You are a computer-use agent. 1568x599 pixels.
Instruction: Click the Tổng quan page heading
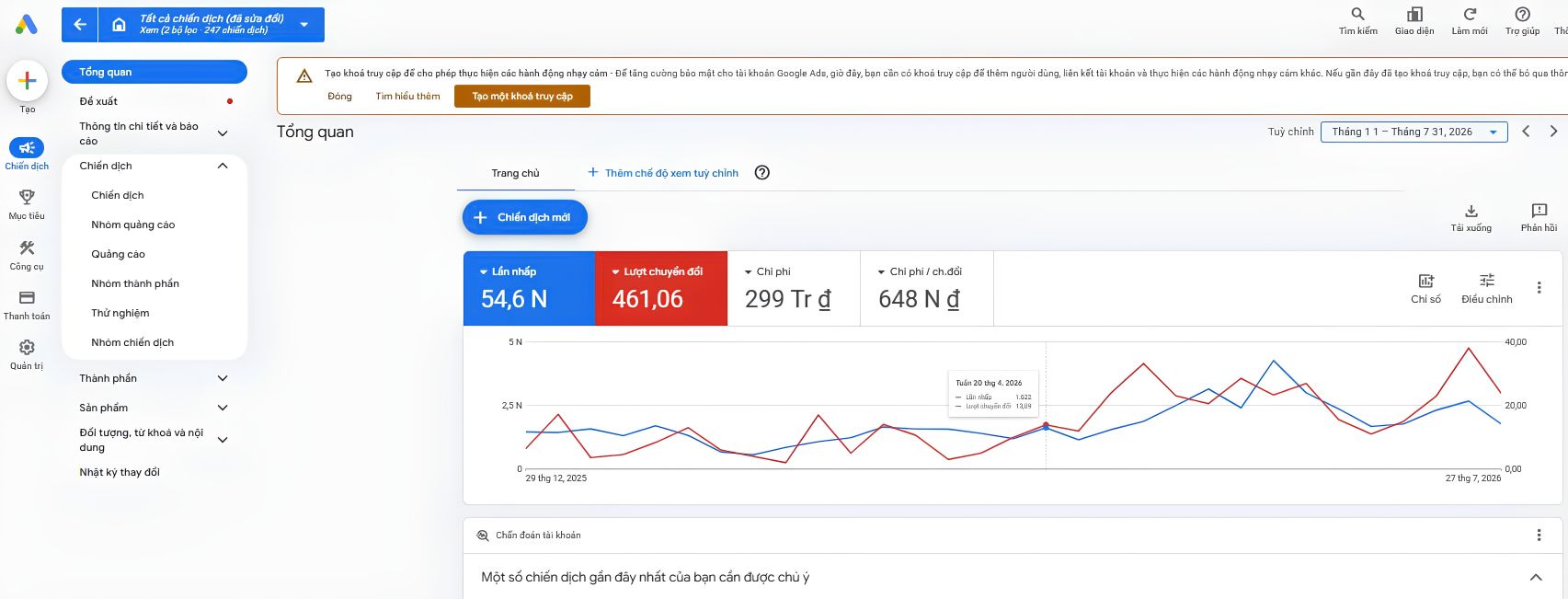tap(315, 132)
